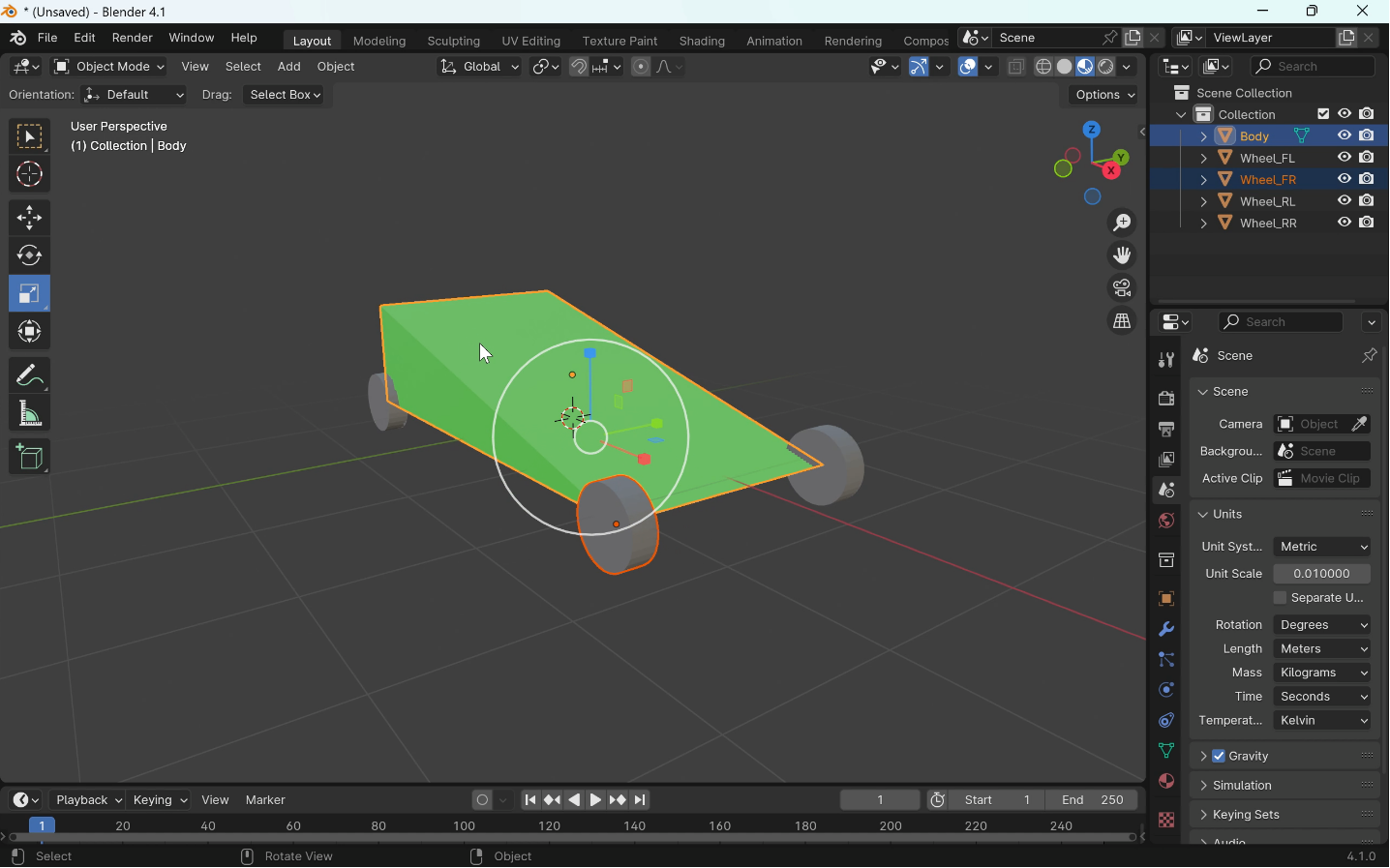The width and height of the screenshot is (1390, 868).
Task: Open Unit System Metric dropdown
Action: (1323, 548)
